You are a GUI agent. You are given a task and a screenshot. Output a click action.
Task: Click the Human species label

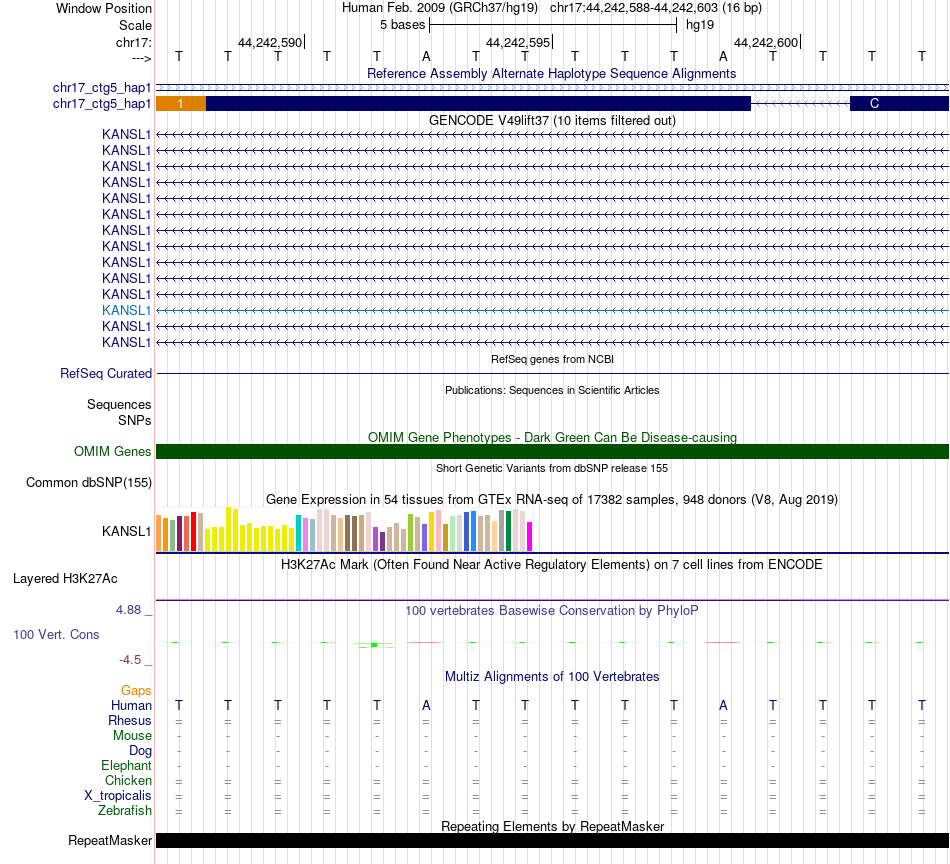[131, 705]
